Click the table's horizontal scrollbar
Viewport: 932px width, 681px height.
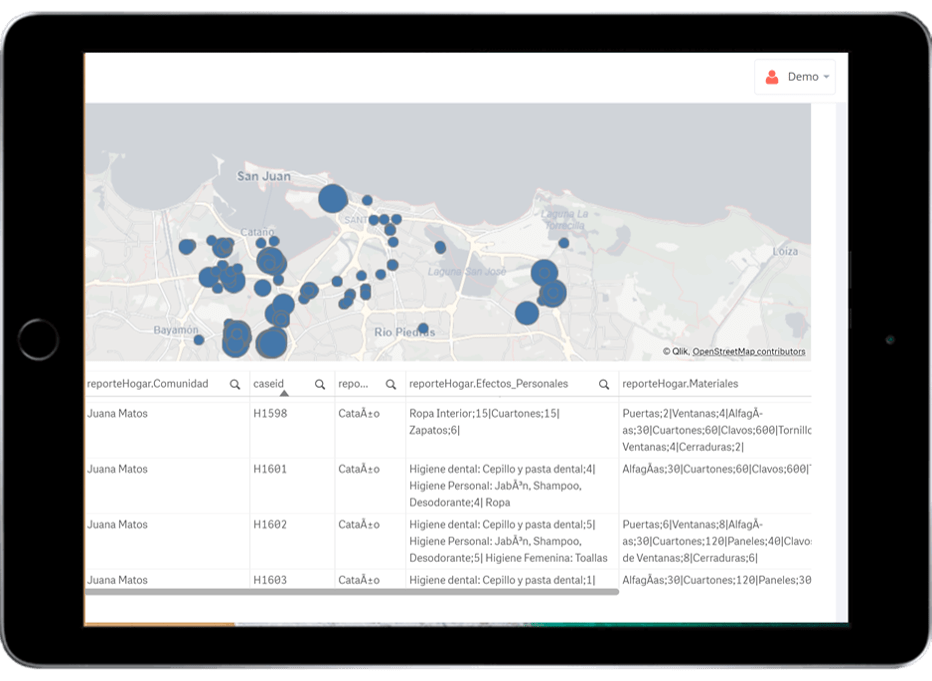tap(350, 591)
